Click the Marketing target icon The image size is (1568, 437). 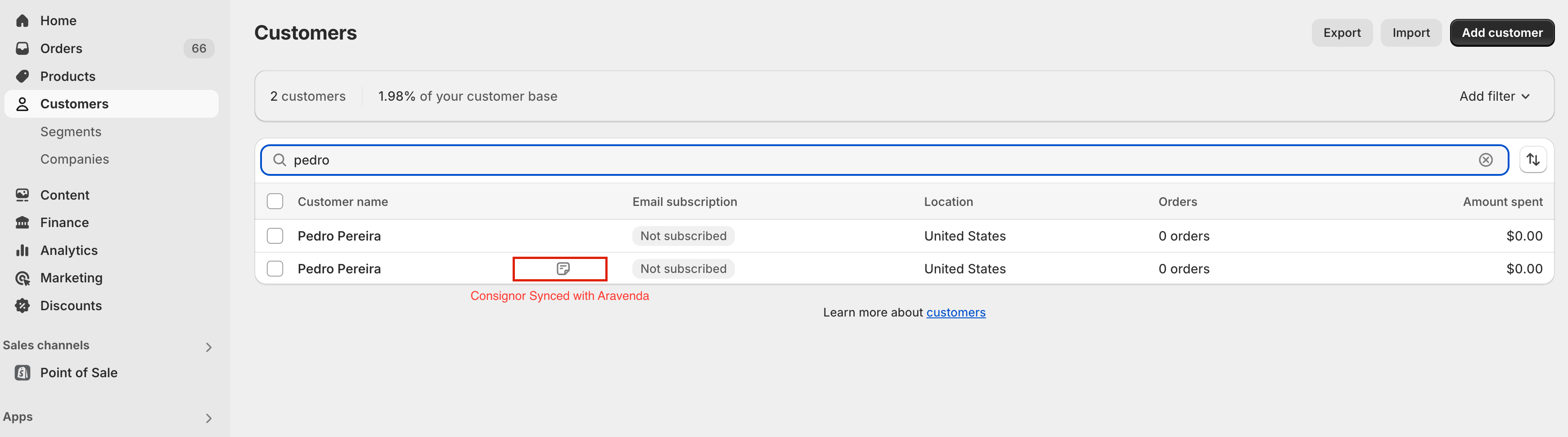(23, 278)
